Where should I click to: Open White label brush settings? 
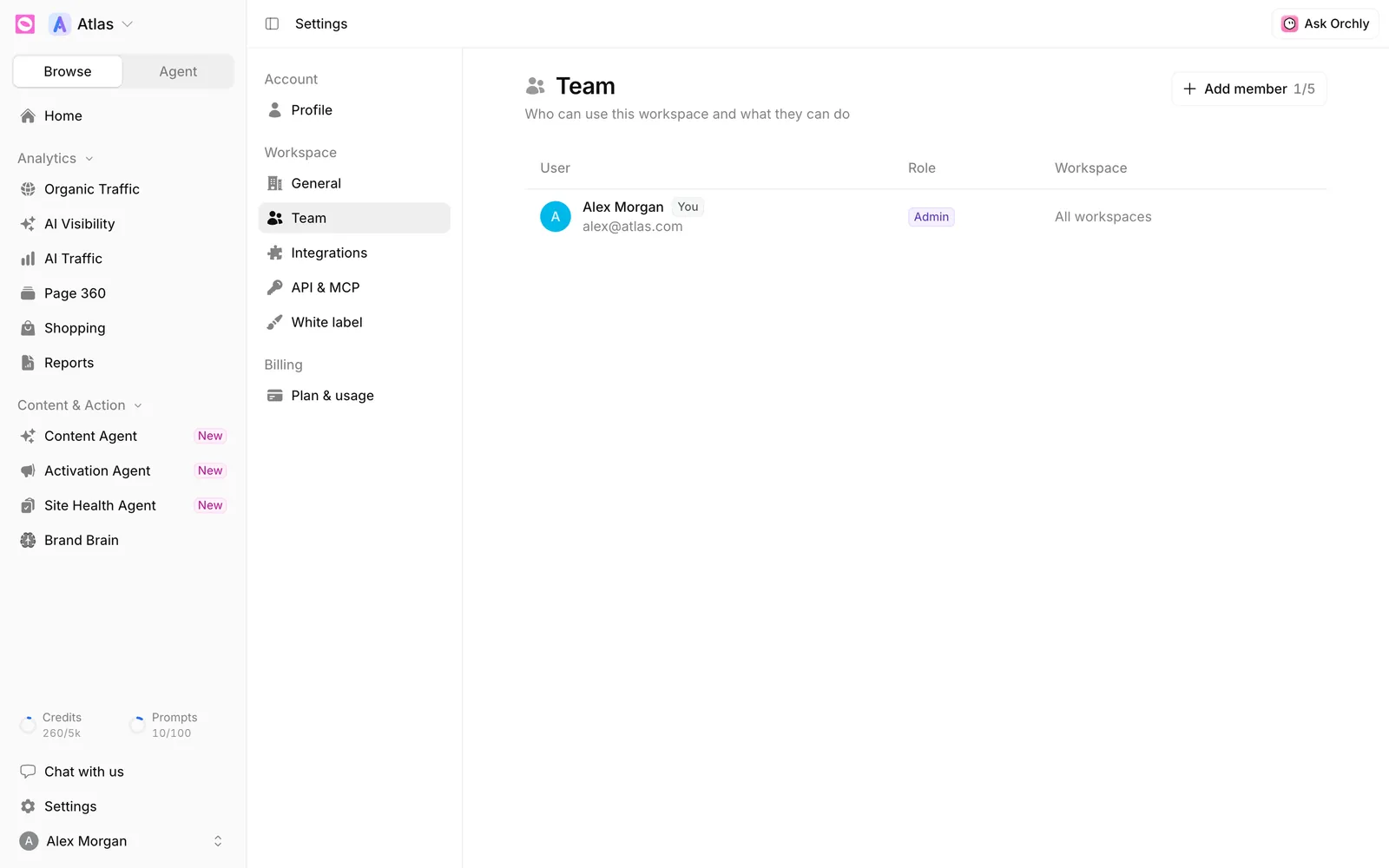pyautogui.click(x=354, y=322)
